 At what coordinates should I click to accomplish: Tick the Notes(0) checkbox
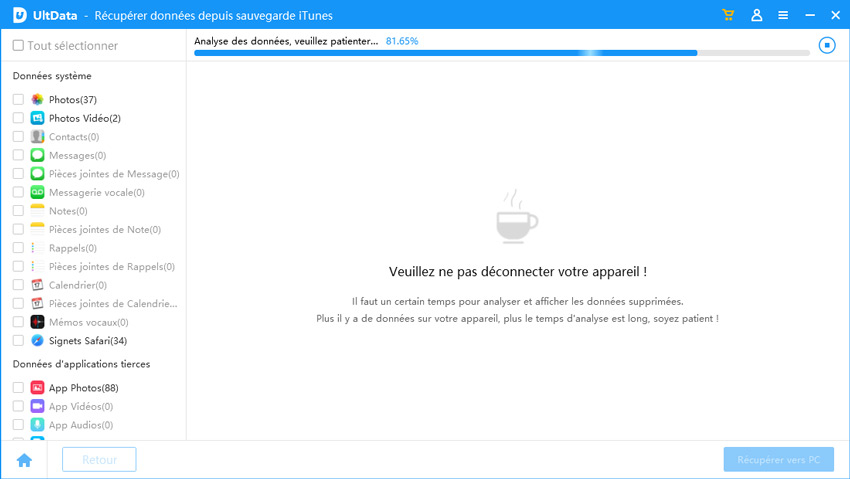click(x=18, y=210)
